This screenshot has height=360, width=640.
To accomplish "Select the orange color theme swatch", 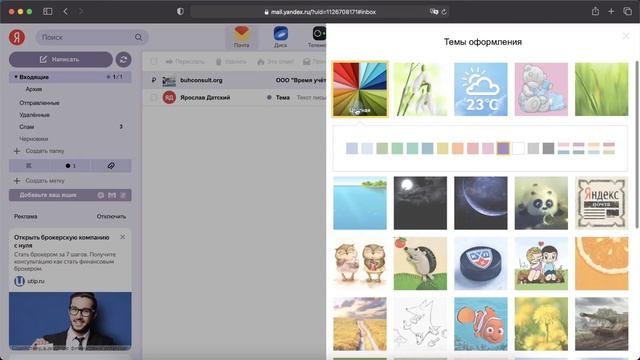I will (x=458, y=148).
